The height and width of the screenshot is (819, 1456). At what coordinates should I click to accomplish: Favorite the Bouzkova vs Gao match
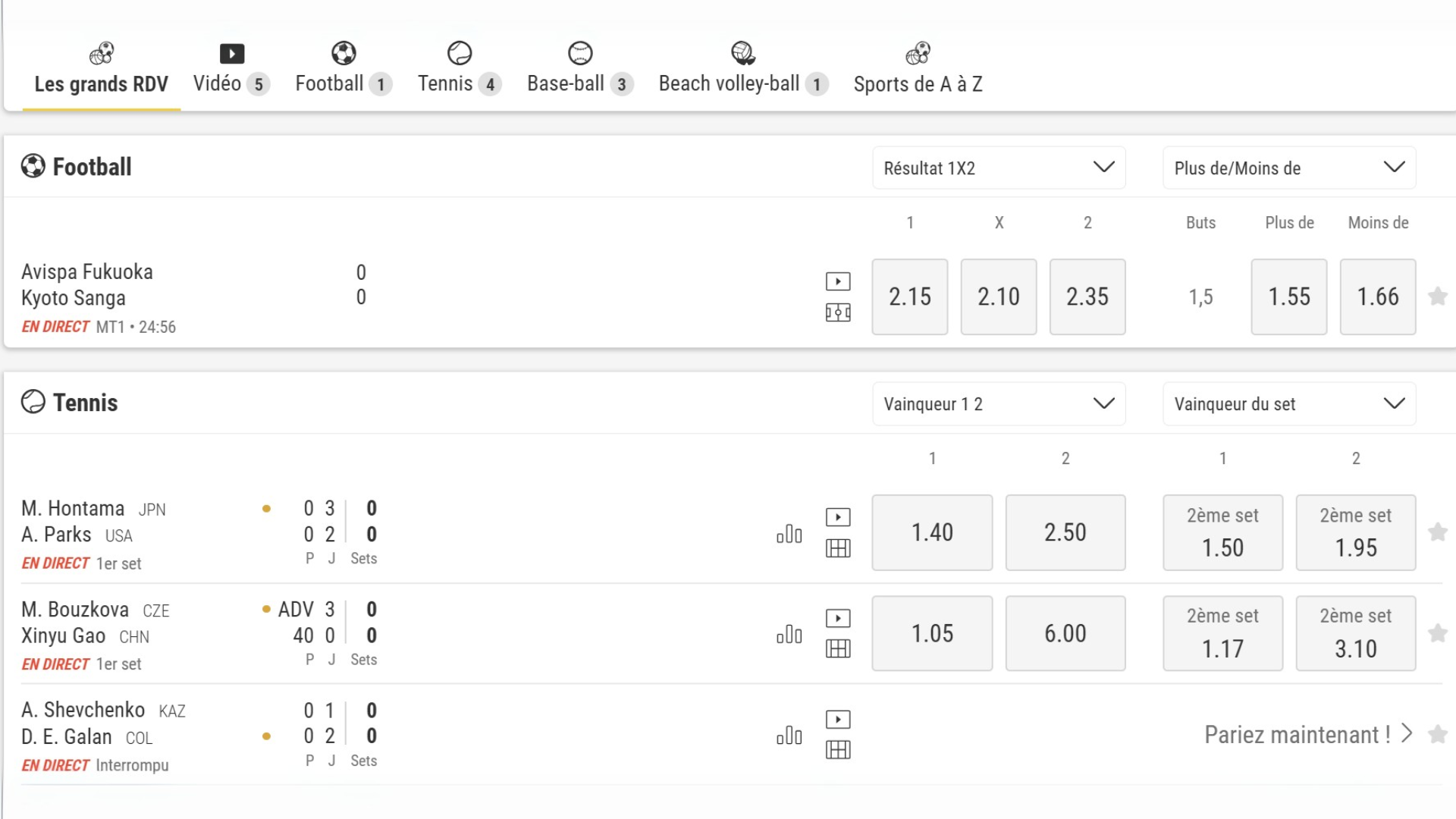pyautogui.click(x=1437, y=633)
